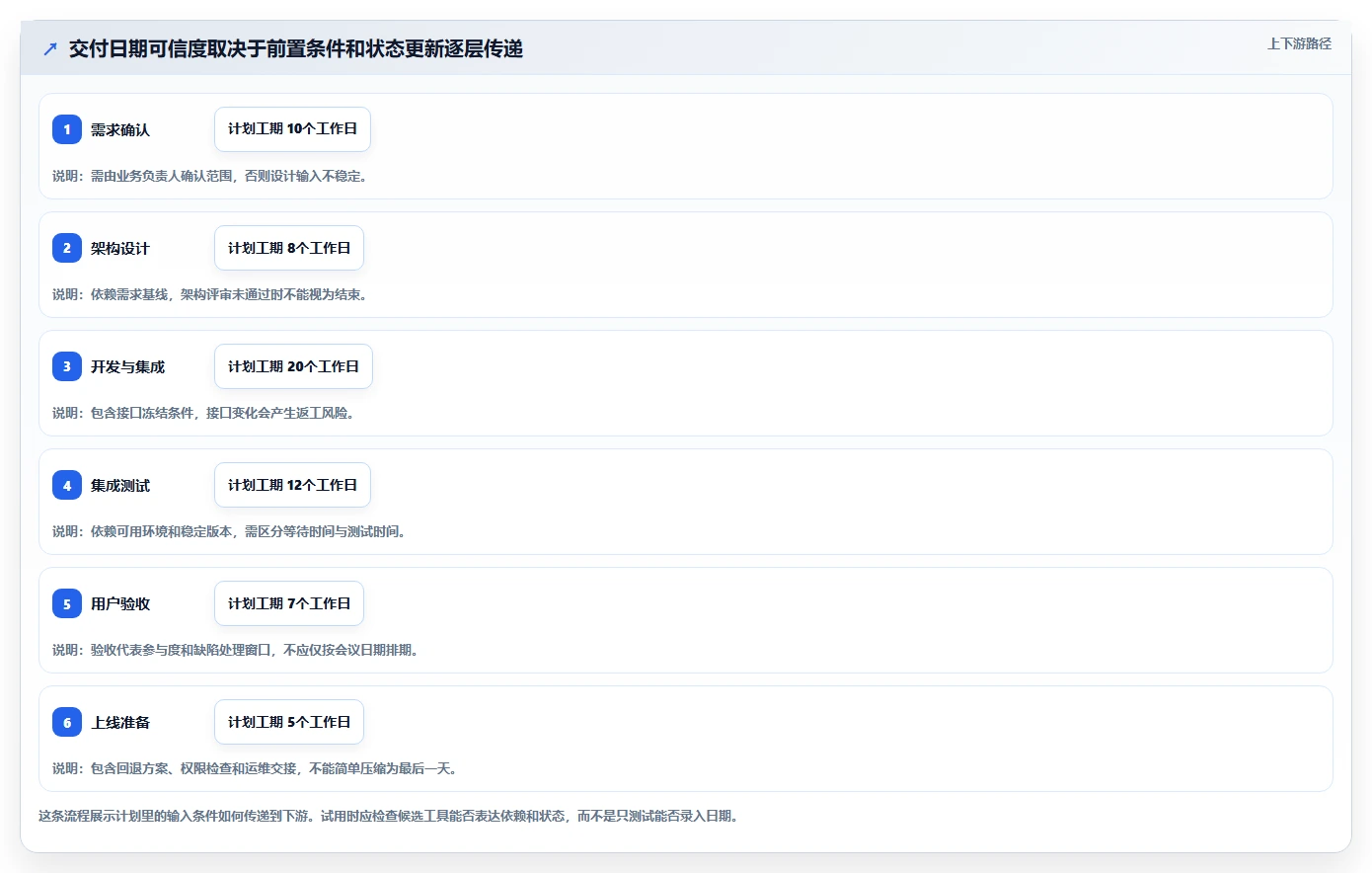Select step badge number 6 上线准备

click(x=67, y=722)
